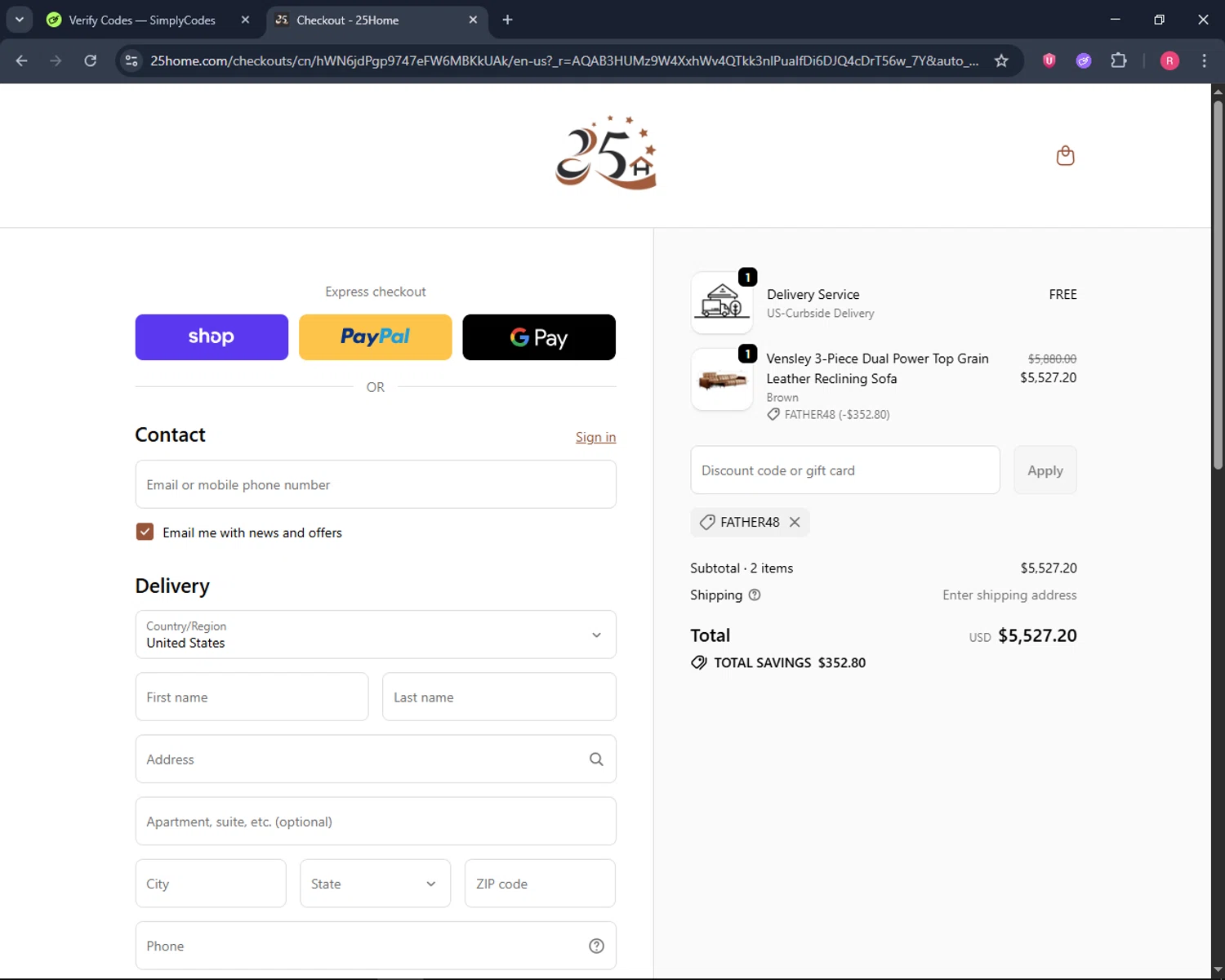Click the Delivery Service truck thumbnail
This screenshot has width=1225, height=980.
pos(722,303)
